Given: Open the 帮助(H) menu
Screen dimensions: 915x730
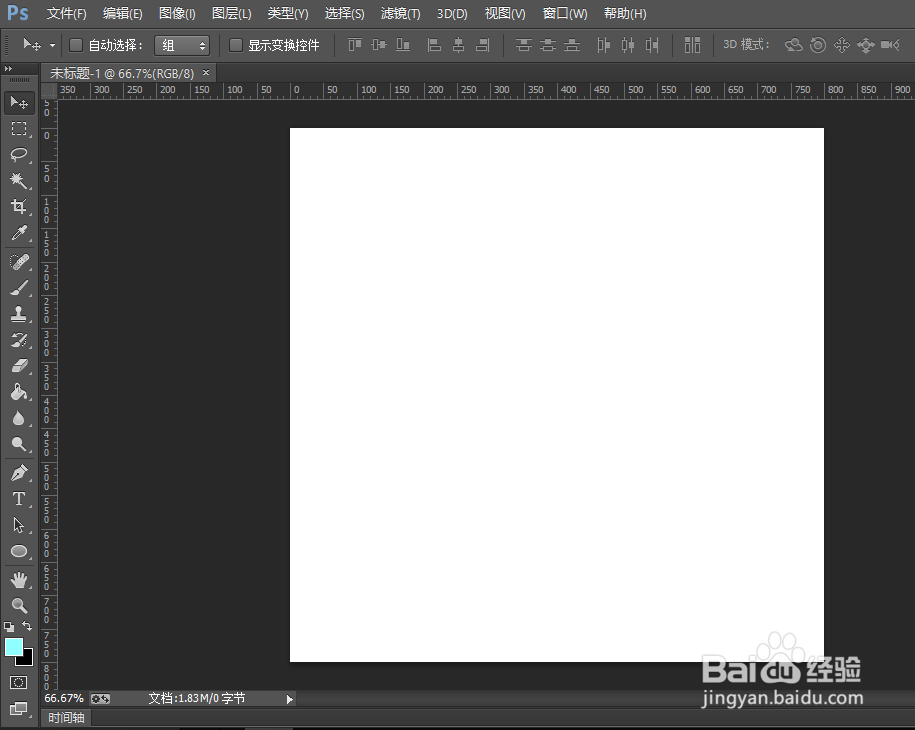Looking at the screenshot, I should click(625, 13).
